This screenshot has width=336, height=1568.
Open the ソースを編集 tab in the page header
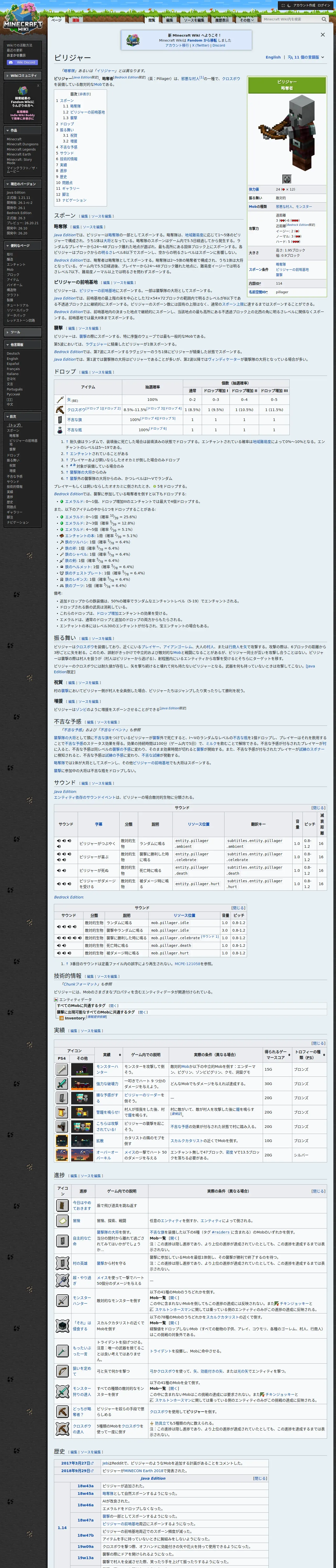coord(194,20)
